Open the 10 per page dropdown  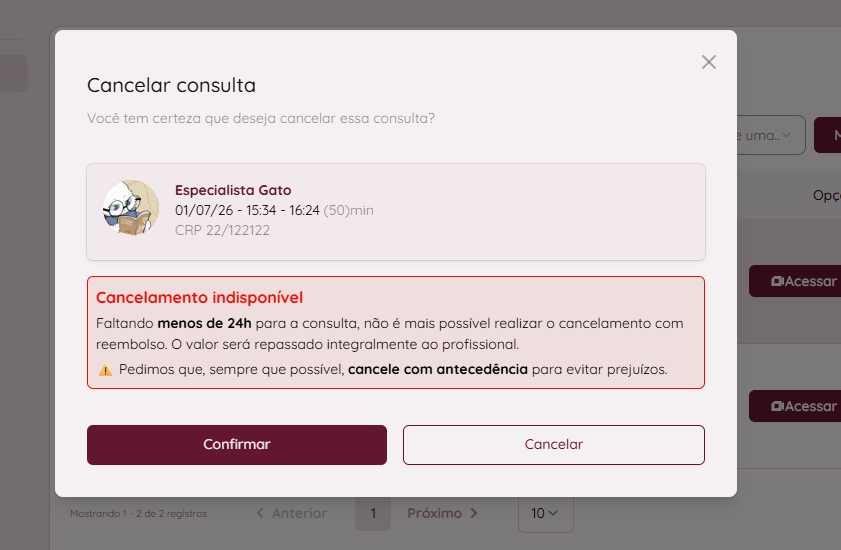[545, 514]
